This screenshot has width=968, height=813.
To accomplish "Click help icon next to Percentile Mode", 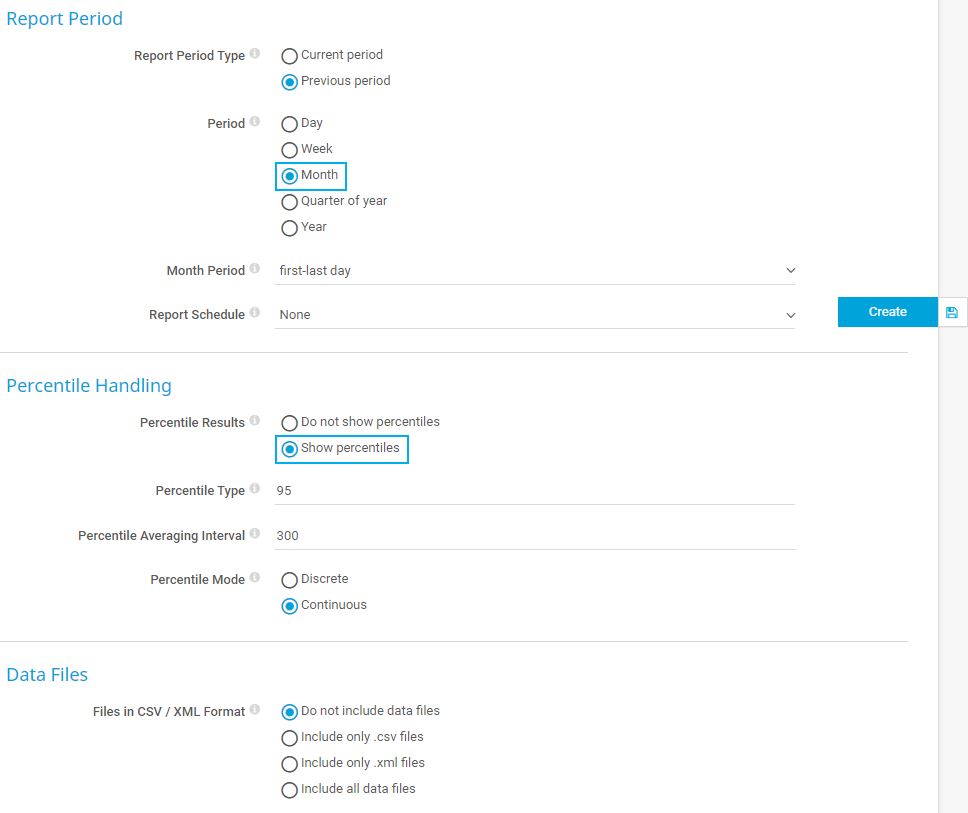I will point(255,578).
